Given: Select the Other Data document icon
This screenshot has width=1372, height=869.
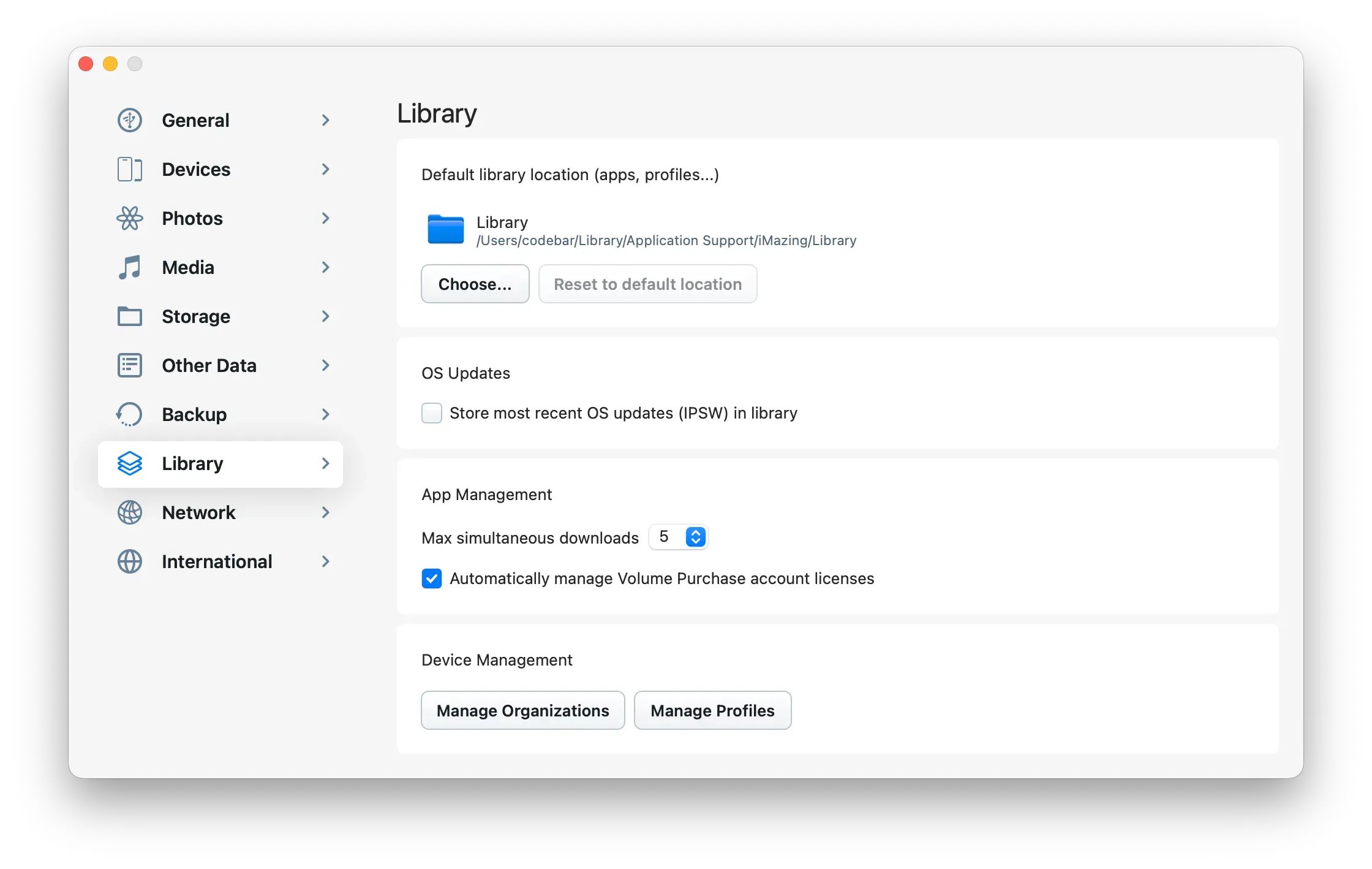Looking at the screenshot, I should (129, 365).
